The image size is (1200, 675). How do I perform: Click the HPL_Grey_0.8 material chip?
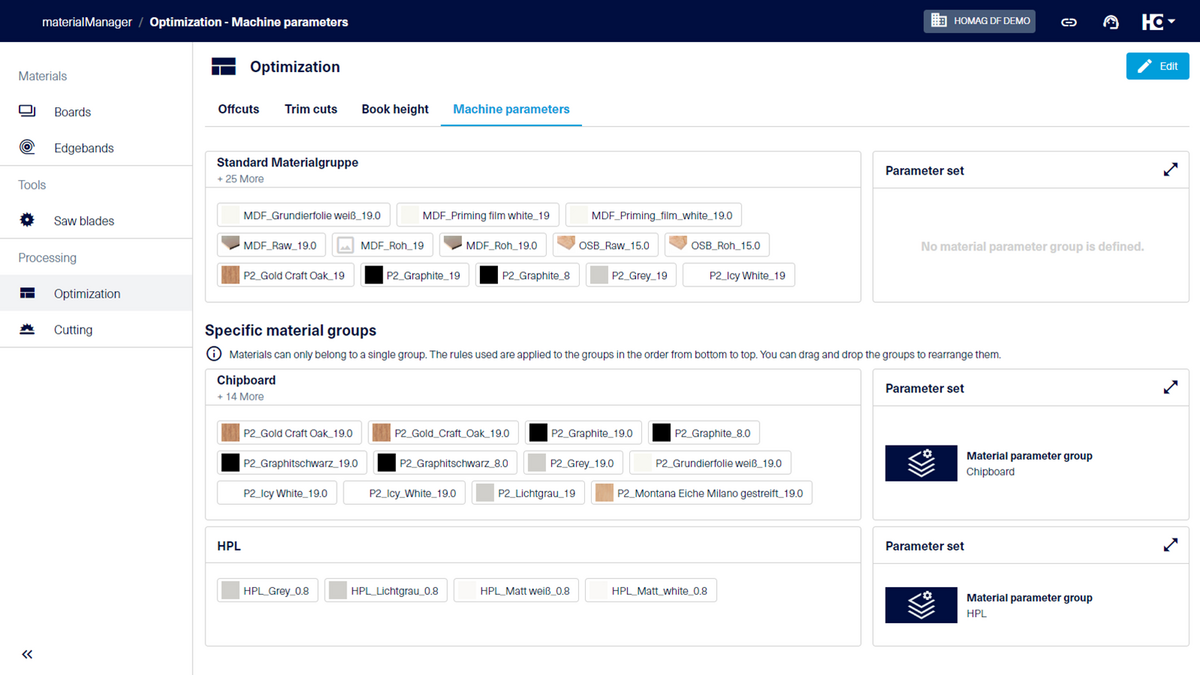coord(265,591)
